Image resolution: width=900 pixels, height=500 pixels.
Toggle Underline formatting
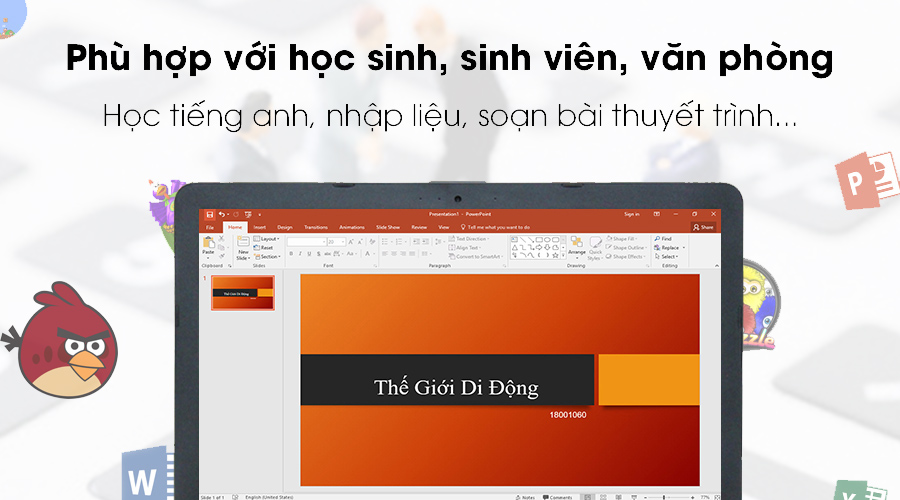coord(309,254)
